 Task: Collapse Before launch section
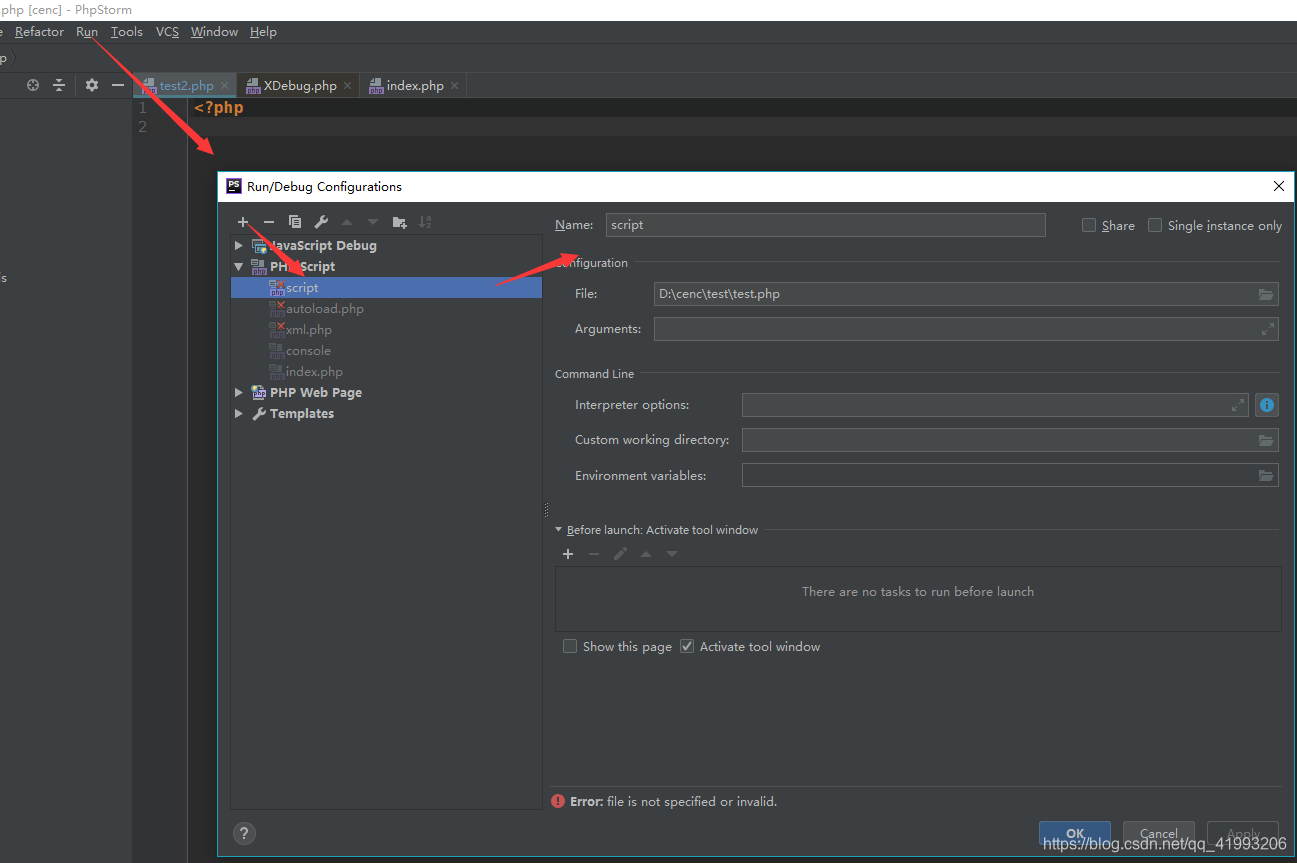559,530
